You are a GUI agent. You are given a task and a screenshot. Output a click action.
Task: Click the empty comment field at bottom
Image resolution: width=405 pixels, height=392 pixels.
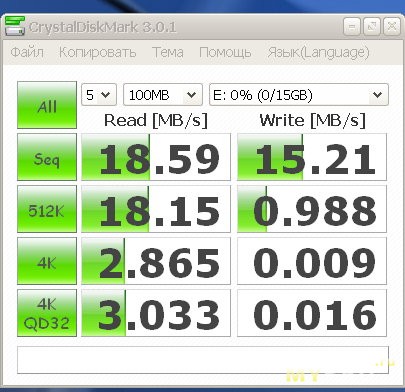point(203,360)
